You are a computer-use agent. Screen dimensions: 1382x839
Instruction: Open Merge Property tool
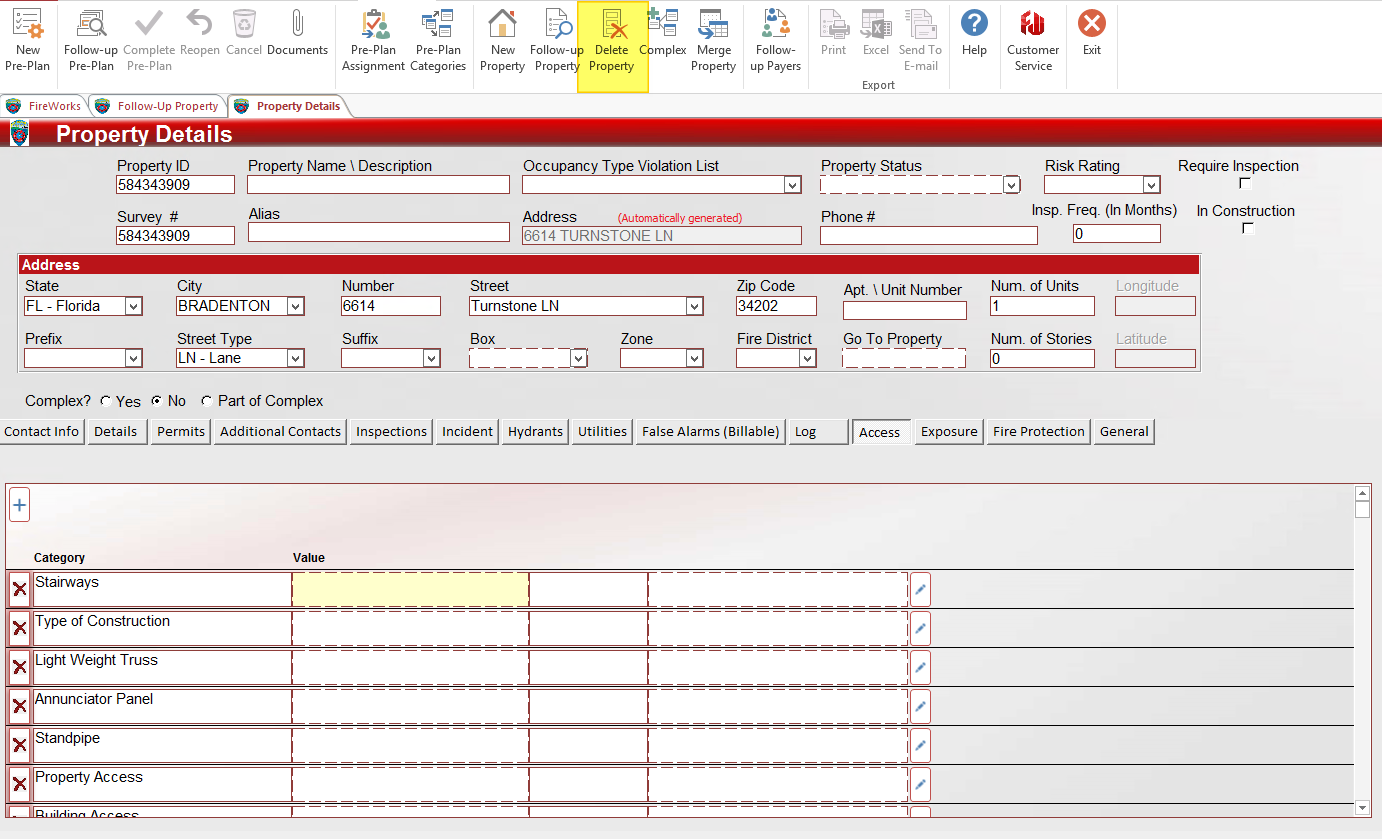[x=713, y=40]
